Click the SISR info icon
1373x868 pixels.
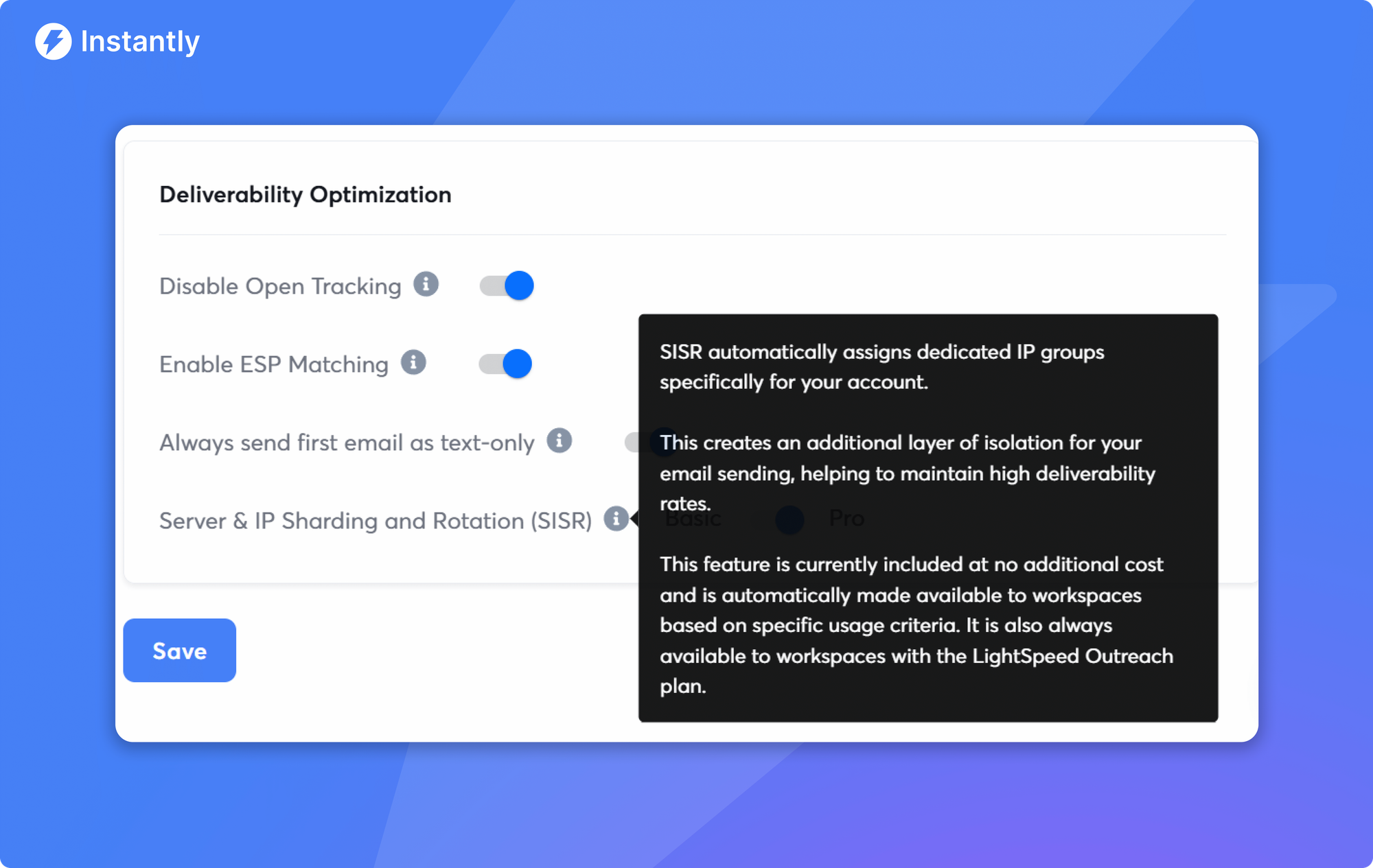(616, 519)
